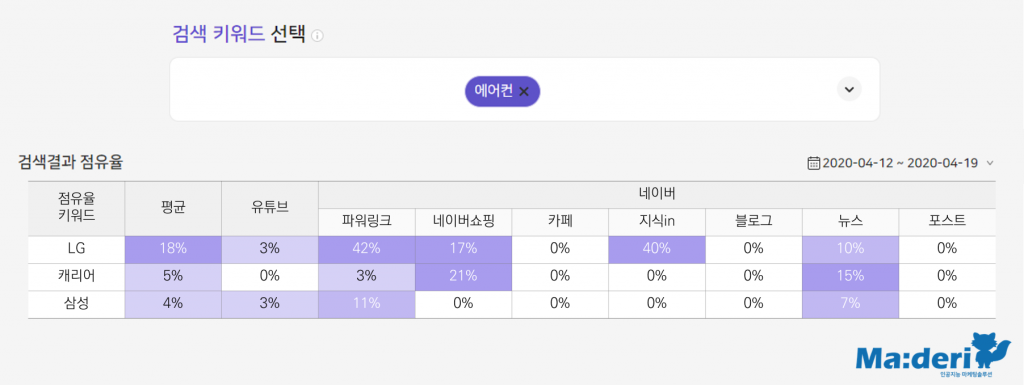Remove the 에어컨 keyword tag
Screen dimensions: 1024x385
pos(524,91)
